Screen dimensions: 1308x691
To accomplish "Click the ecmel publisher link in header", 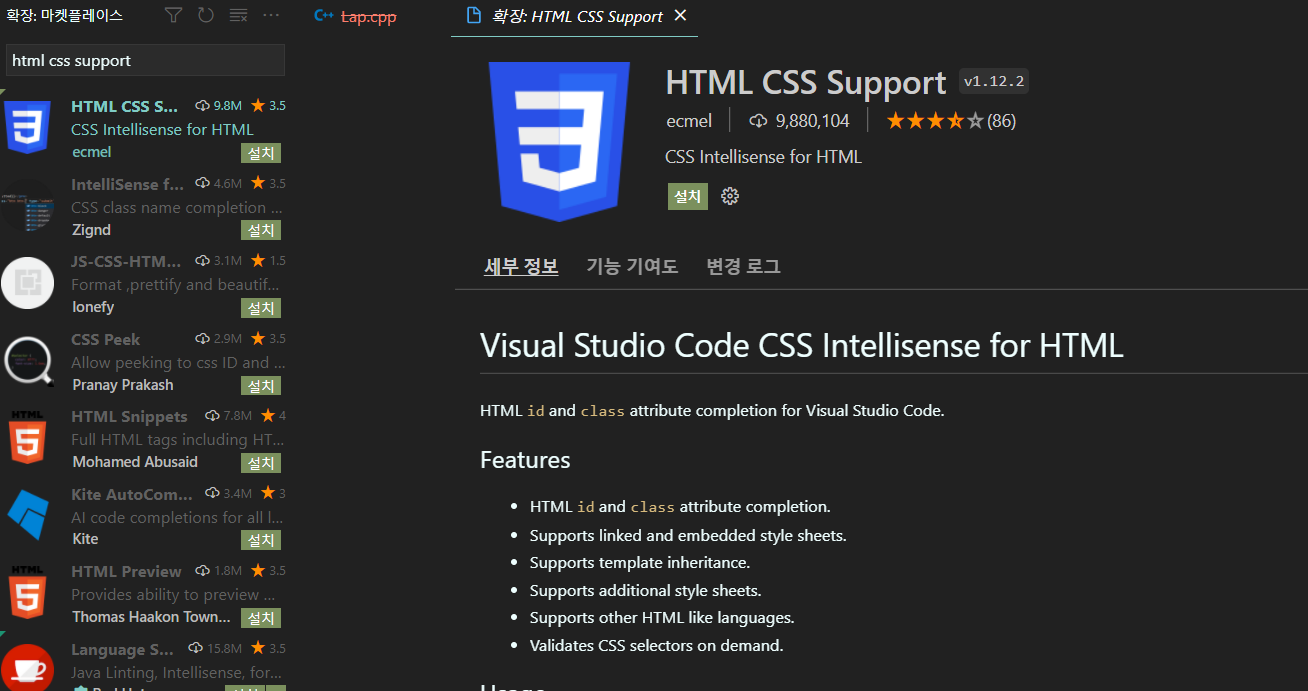I will 689,121.
